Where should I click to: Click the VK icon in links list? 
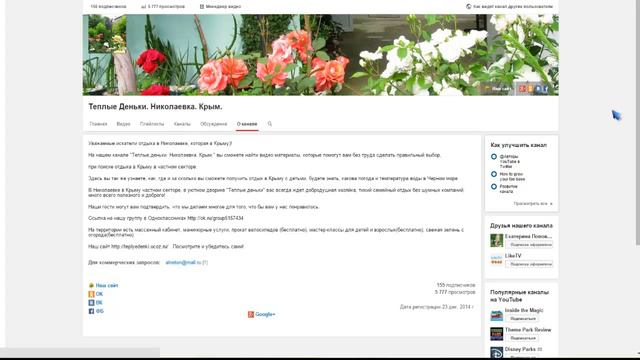point(91,302)
